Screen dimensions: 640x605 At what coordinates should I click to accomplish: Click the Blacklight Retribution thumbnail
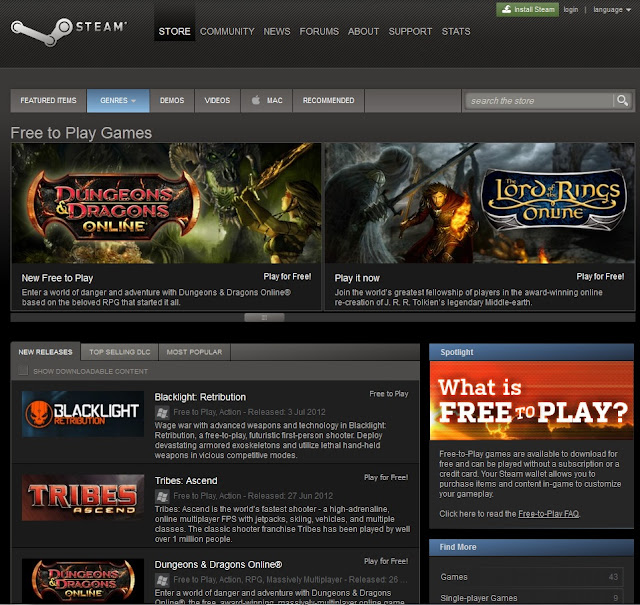click(x=83, y=414)
